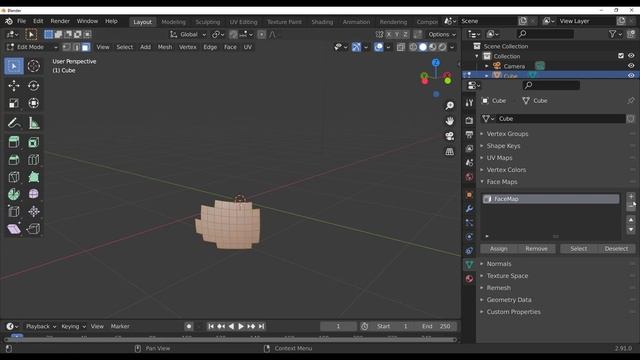Click the current frame field
The height and width of the screenshot is (360, 640).
pyautogui.click(x=338, y=326)
